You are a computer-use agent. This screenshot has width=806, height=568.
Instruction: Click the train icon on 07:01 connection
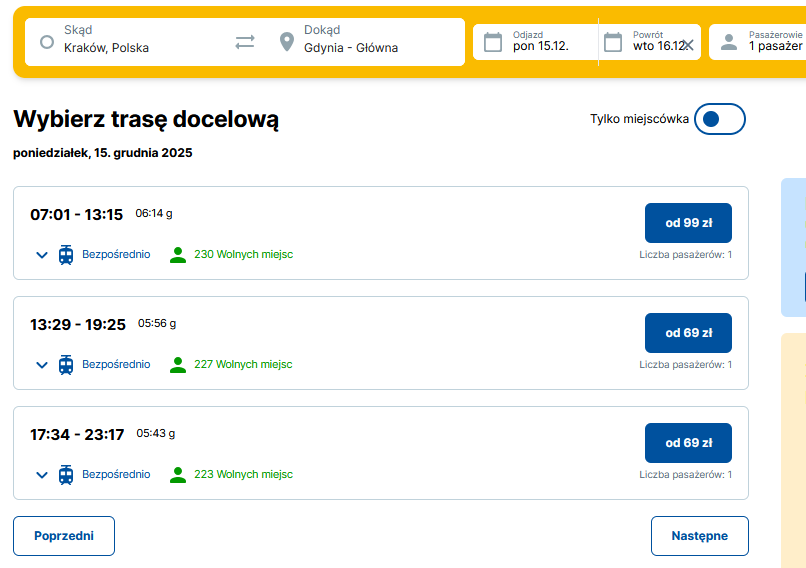(66, 255)
